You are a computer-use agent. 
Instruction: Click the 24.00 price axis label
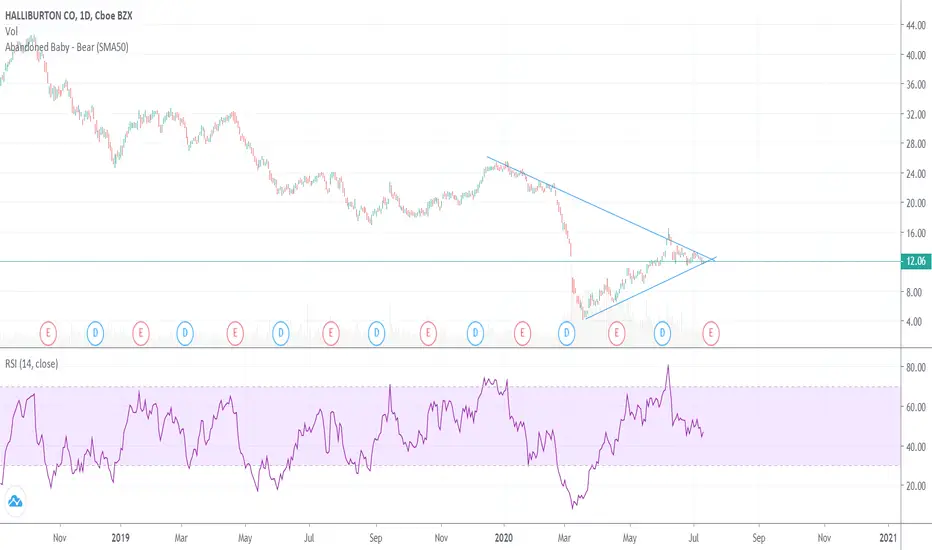[x=916, y=174]
